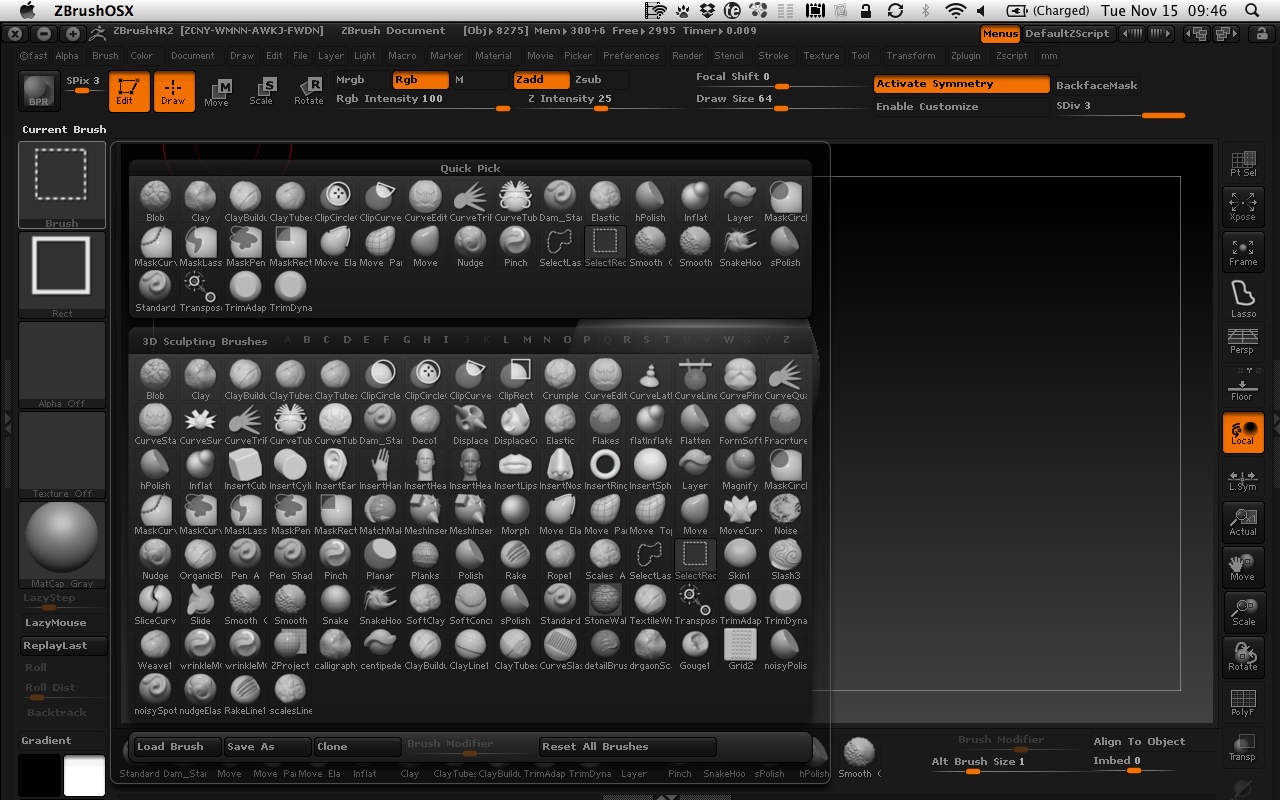
Task: Toggle Persp perspective view
Action: [1243, 342]
